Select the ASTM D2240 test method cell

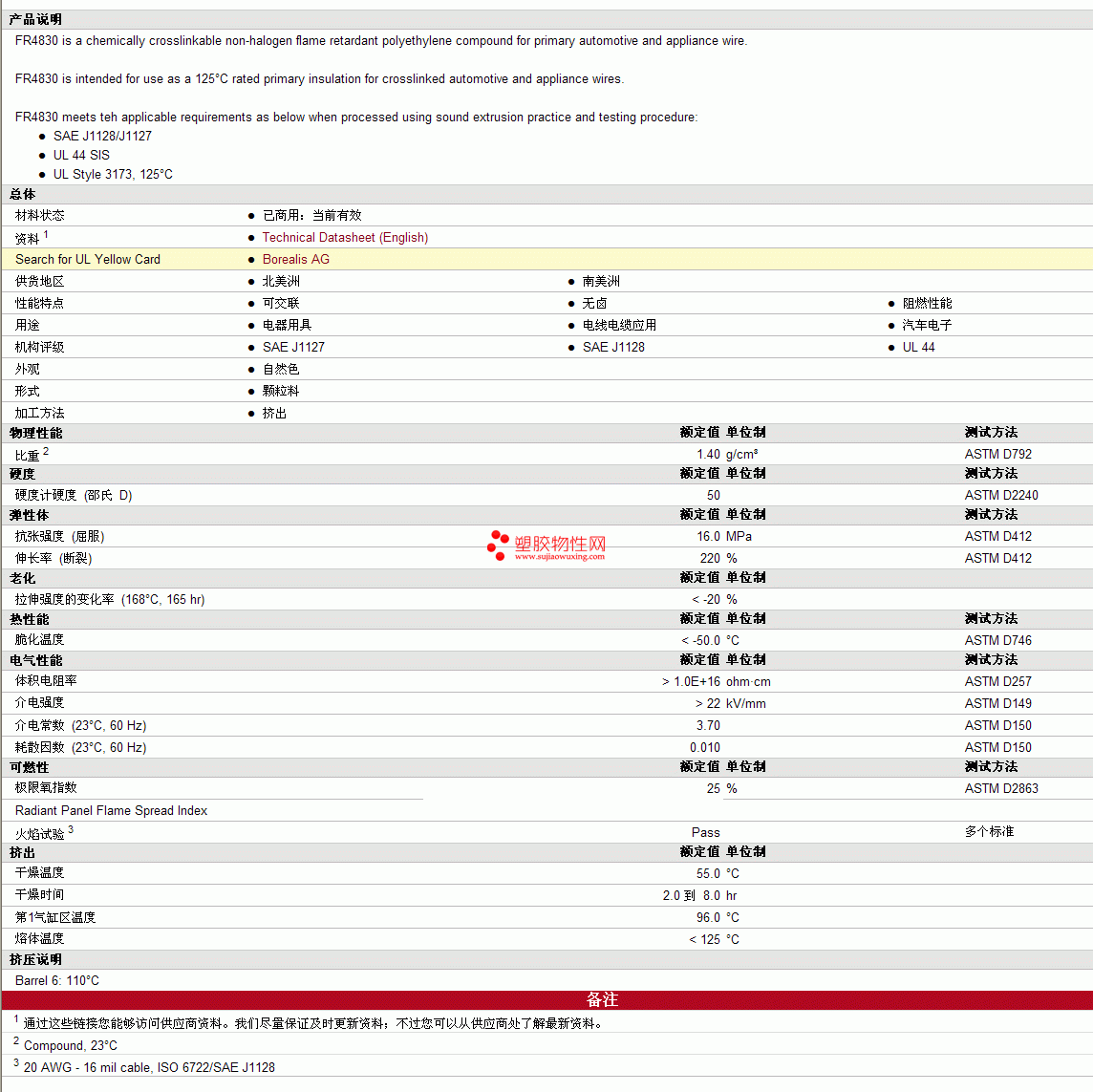[x=1001, y=496]
